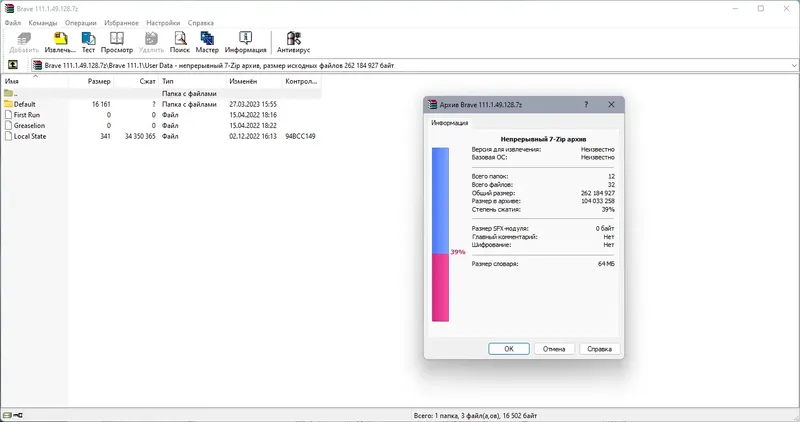800x422 pixels.
Task: Click the pink section of ratio bar
Action: [x=440, y=288]
